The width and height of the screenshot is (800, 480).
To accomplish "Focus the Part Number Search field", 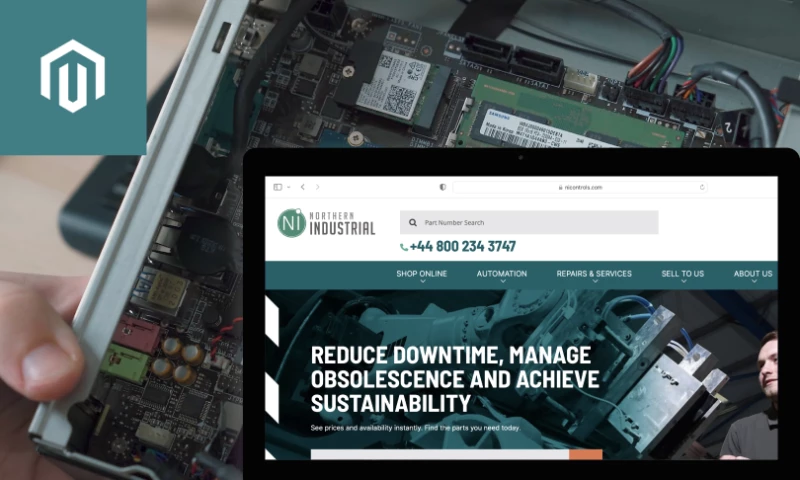I will click(529, 222).
